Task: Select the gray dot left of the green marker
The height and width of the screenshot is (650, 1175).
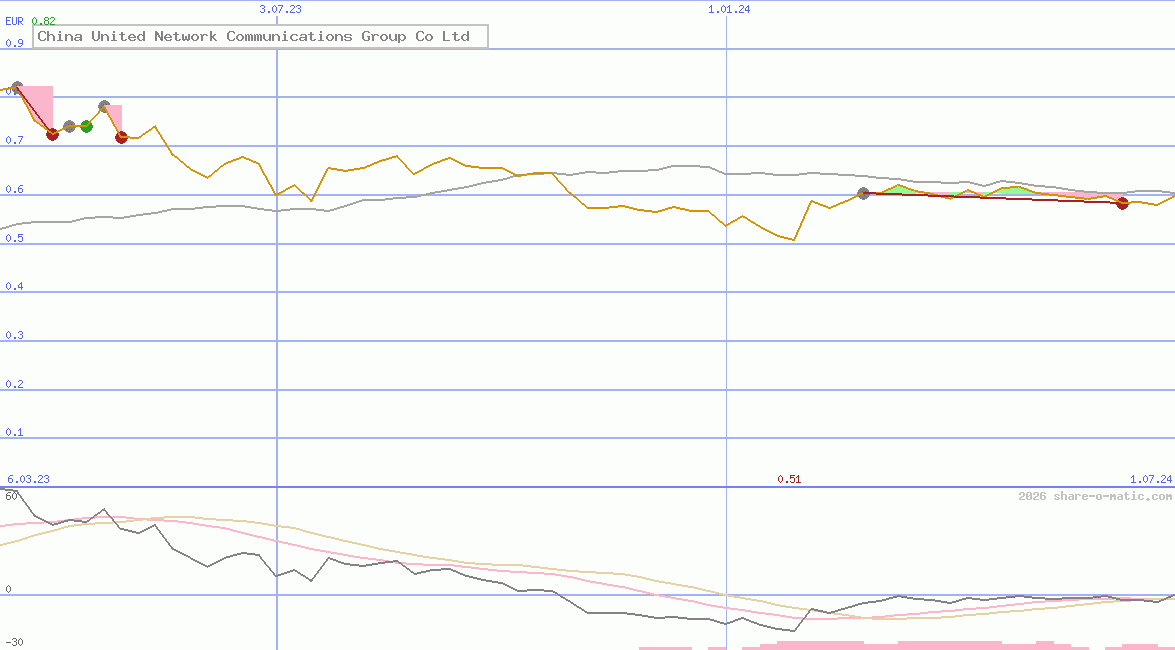Action: (x=69, y=126)
